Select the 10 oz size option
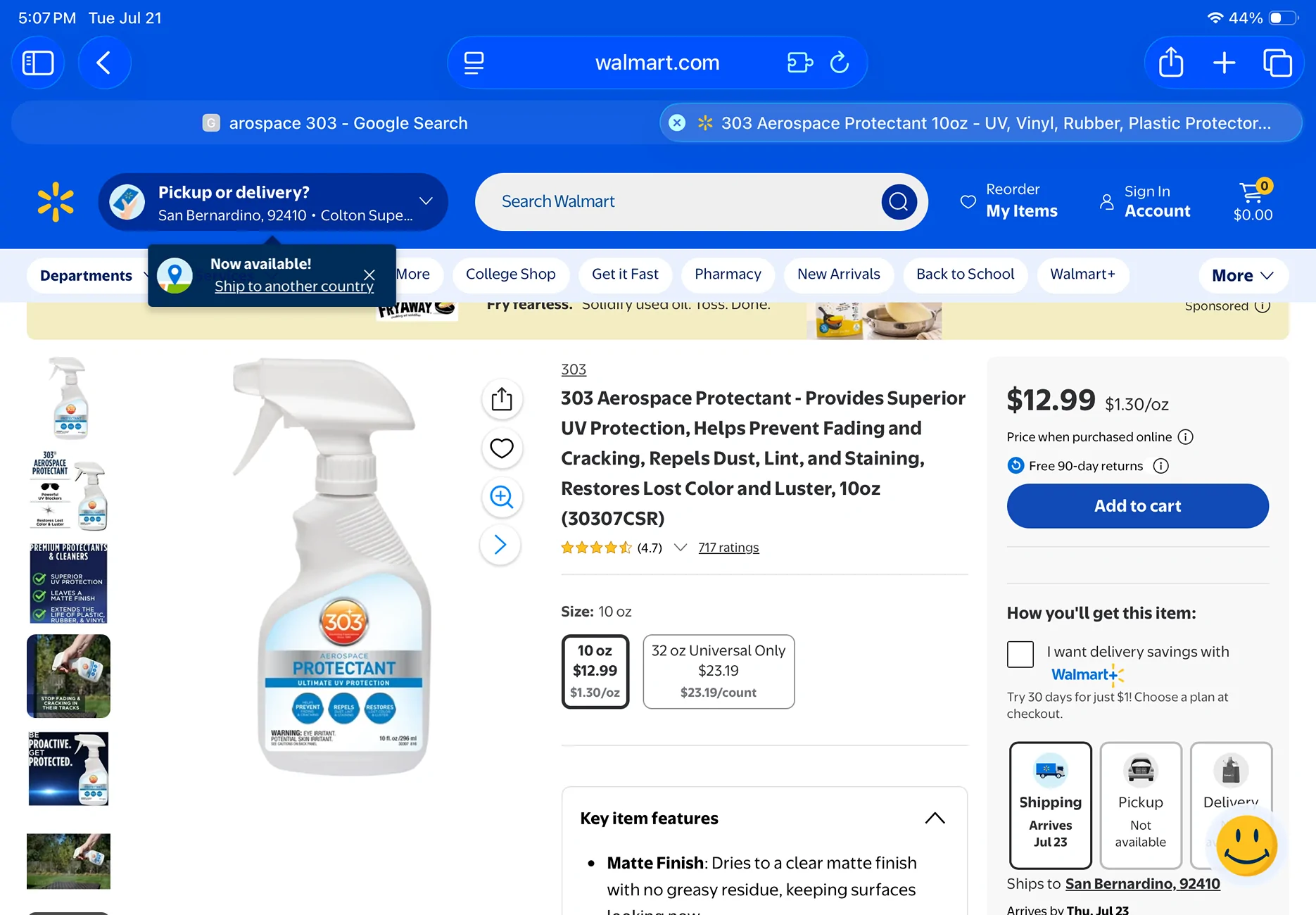The image size is (1316, 915). pos(595,671)
